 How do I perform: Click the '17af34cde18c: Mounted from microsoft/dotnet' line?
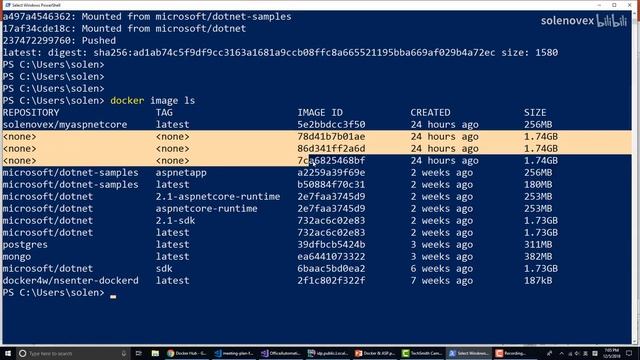coord(124,29)
